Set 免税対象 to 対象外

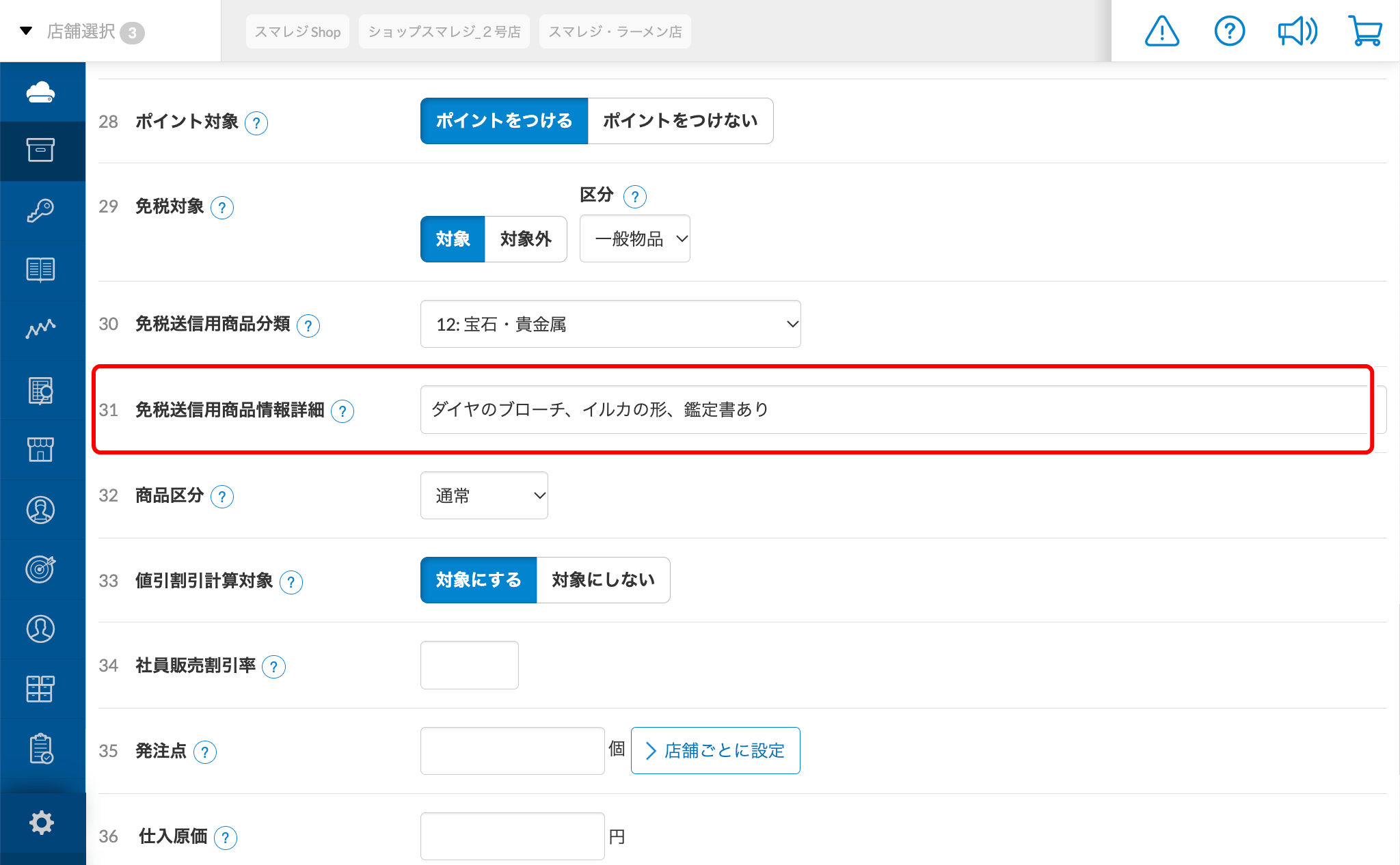[526, 239]
